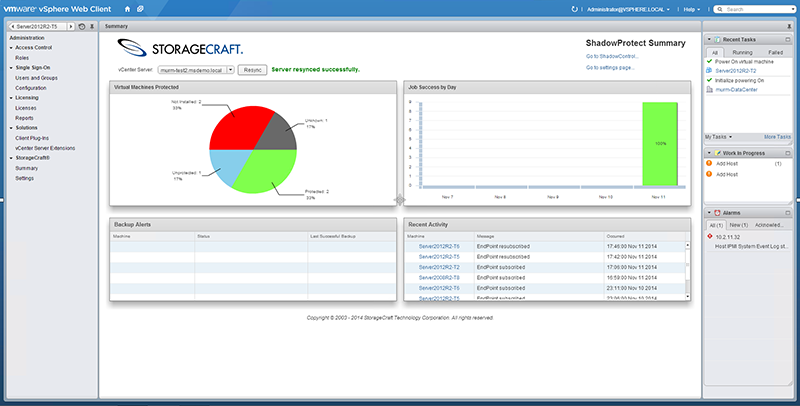
Task: Click the search magnifier icon
Action: coord(720,9)
